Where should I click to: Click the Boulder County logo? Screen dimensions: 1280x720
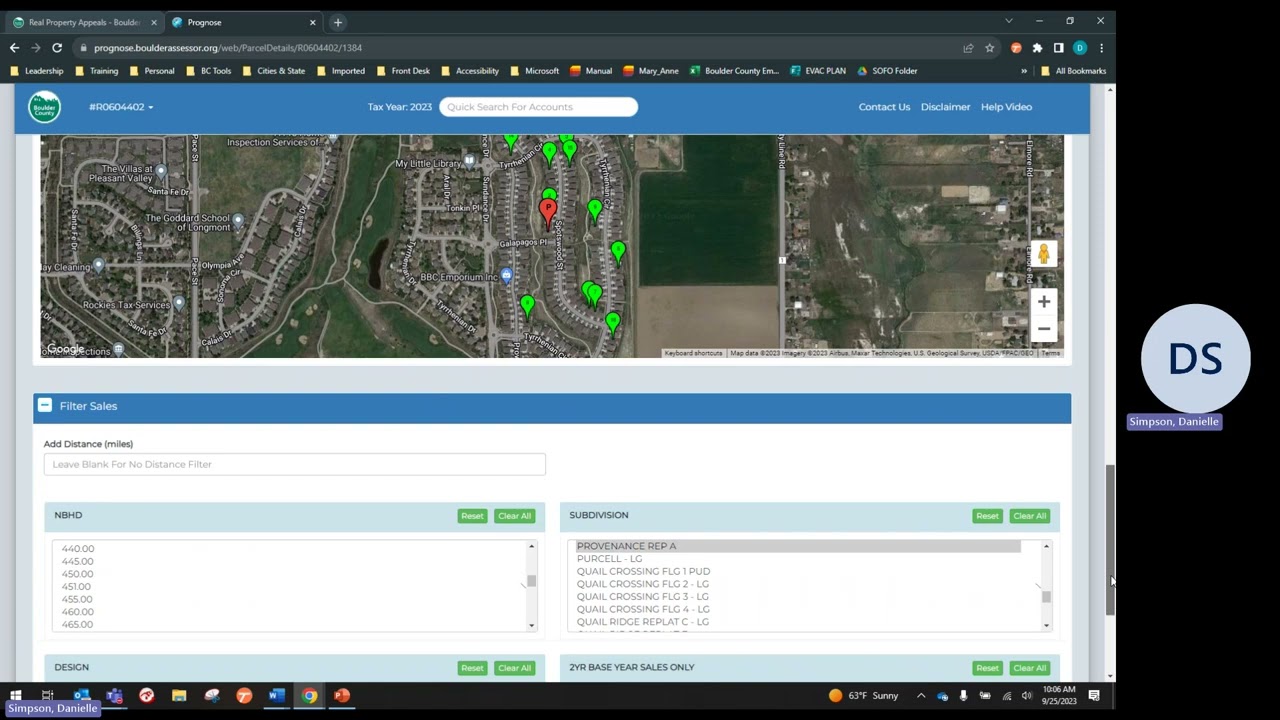pos(44,107)
